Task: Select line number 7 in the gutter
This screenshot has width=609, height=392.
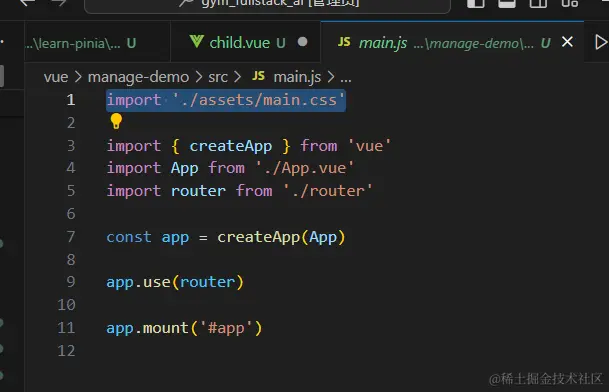Action: (71, 237)
